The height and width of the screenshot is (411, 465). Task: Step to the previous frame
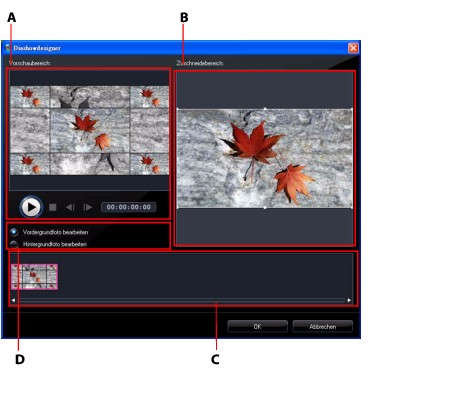pyautogui.click(x=70, y=207)
